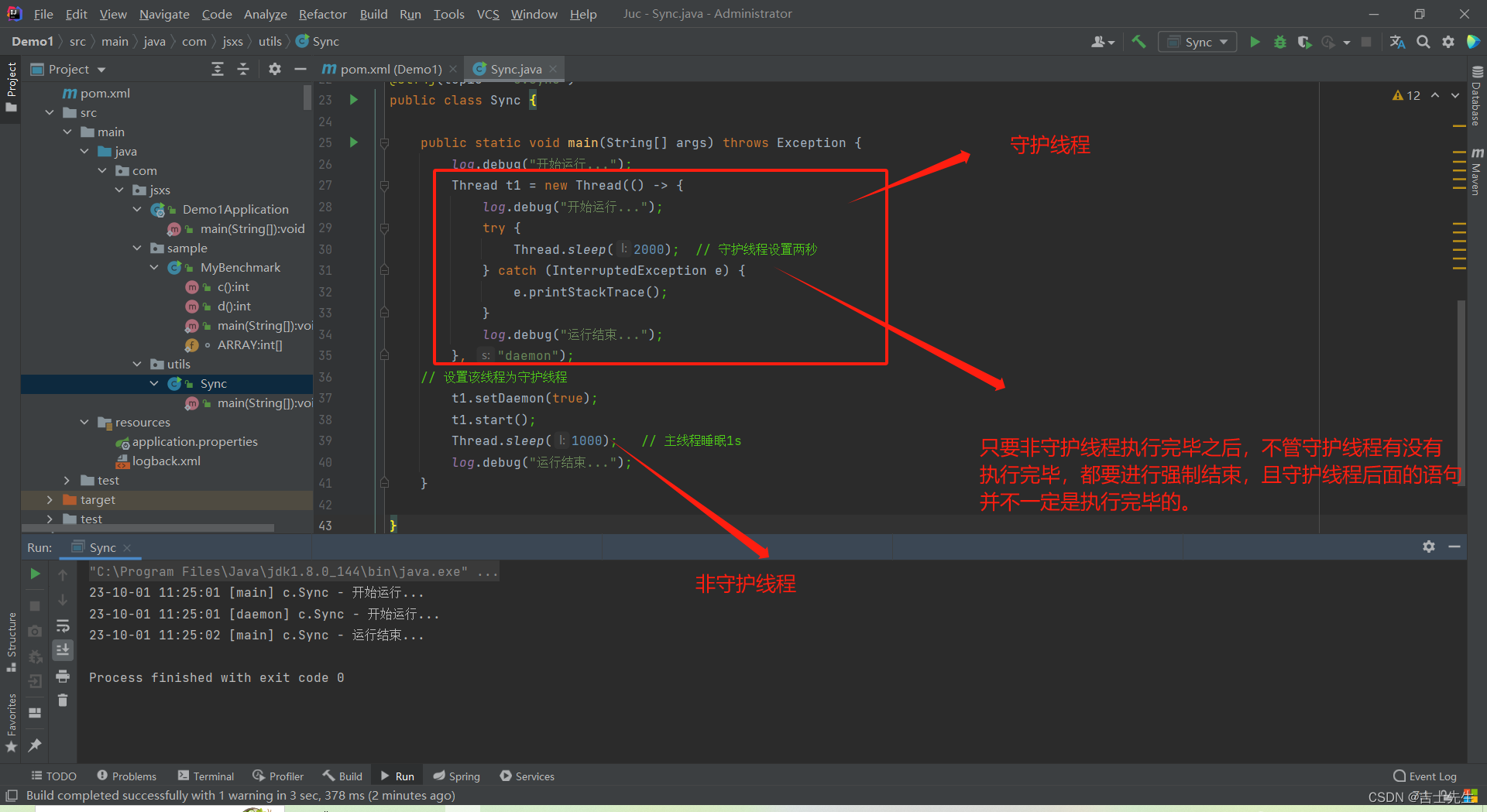The height and width of the screenshot is (812, 1487).
Task: Open Run panel settings gear
Action: (x=1429, y=546)
